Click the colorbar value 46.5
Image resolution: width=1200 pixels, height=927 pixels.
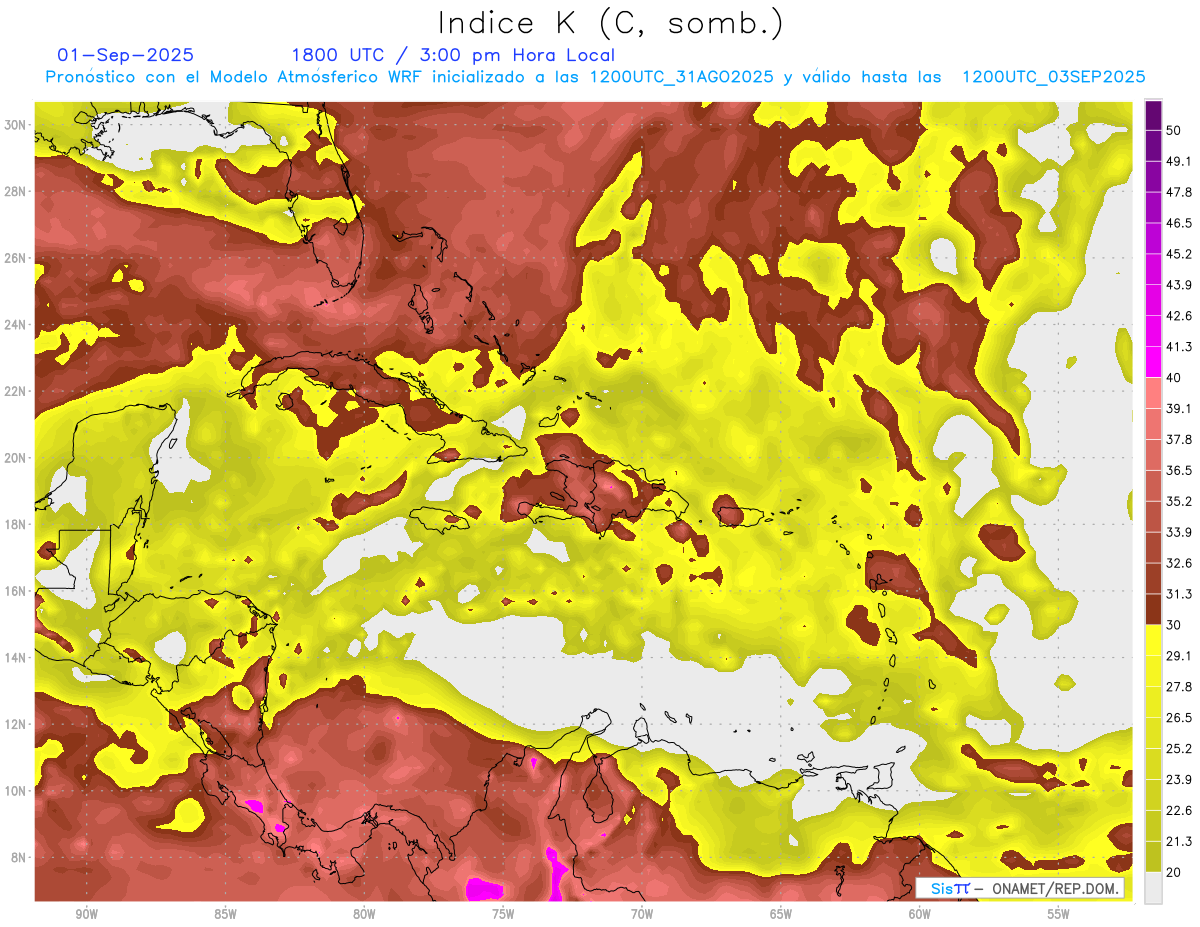(1179, 223)
